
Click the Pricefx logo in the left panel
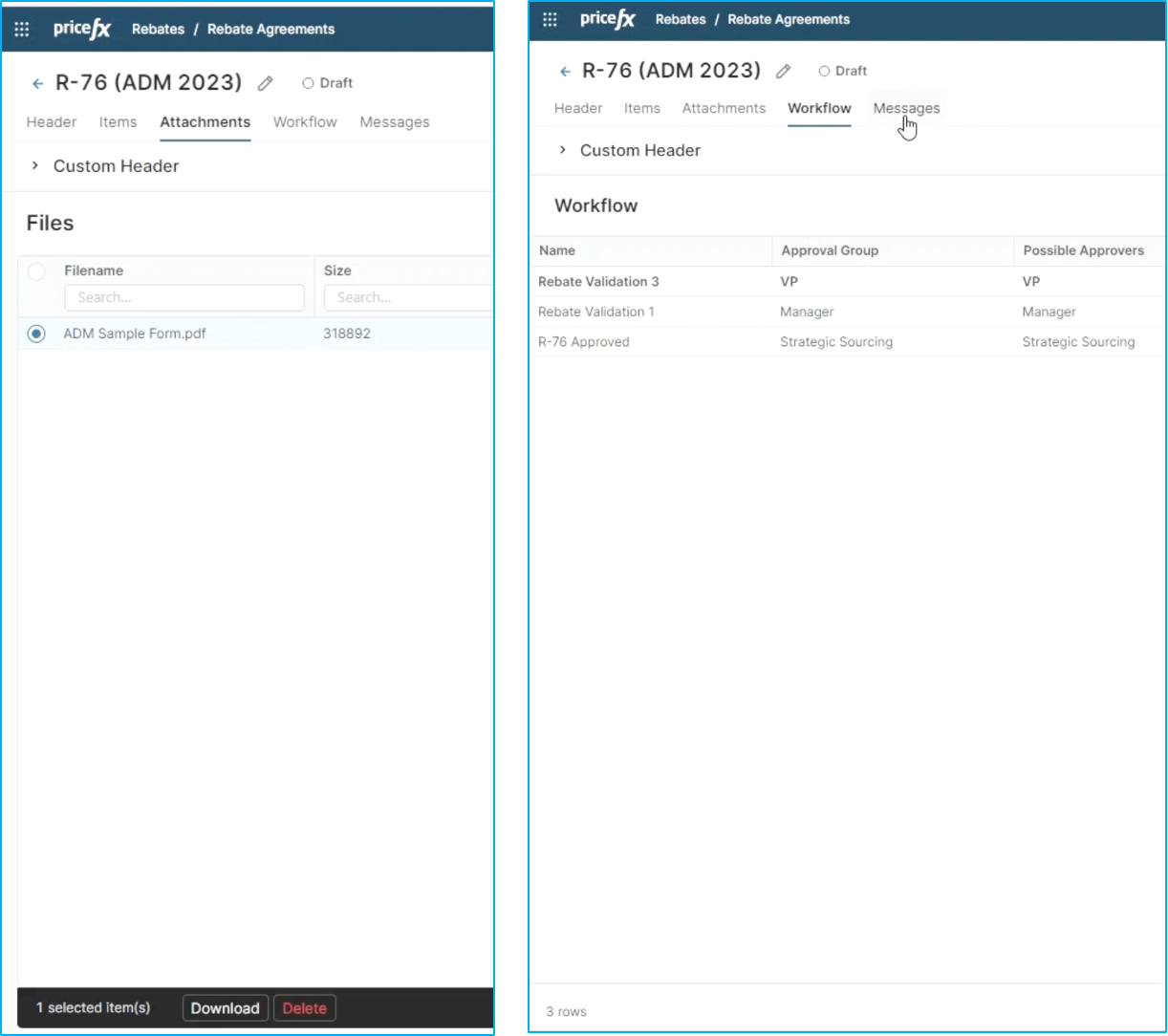[x=82, y=29]
